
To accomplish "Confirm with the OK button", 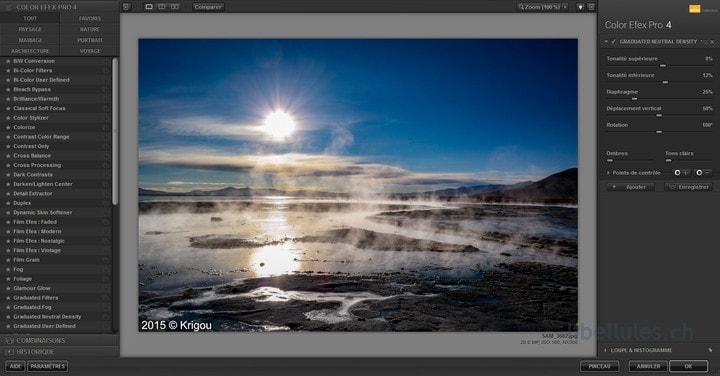I will point(688,366).
